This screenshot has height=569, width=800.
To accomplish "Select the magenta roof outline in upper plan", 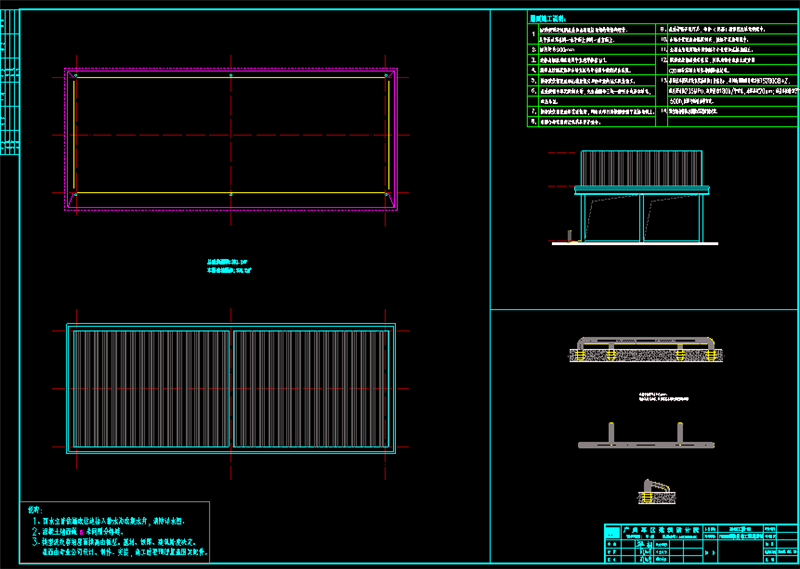I will [231, 139].
